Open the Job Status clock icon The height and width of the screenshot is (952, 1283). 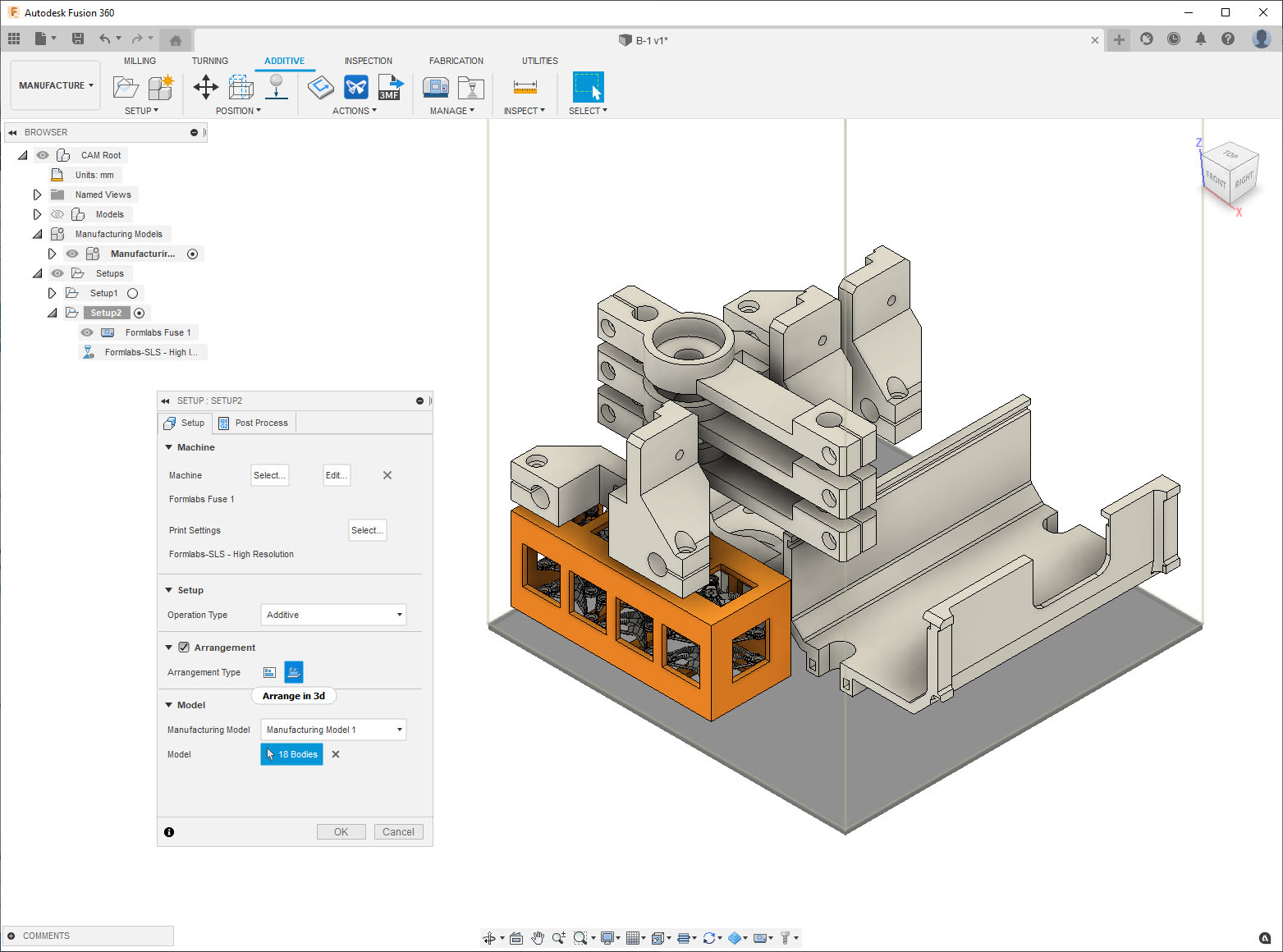tap(1174, 39)
